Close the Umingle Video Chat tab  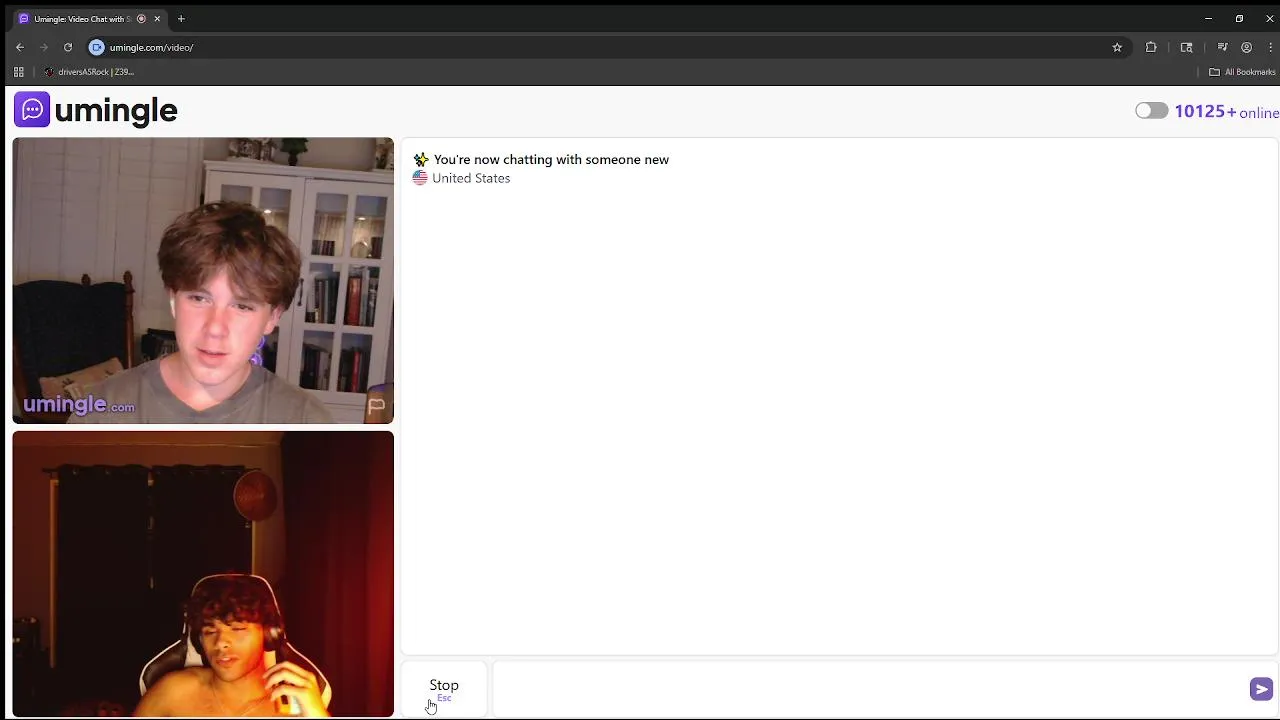(157, 19)
